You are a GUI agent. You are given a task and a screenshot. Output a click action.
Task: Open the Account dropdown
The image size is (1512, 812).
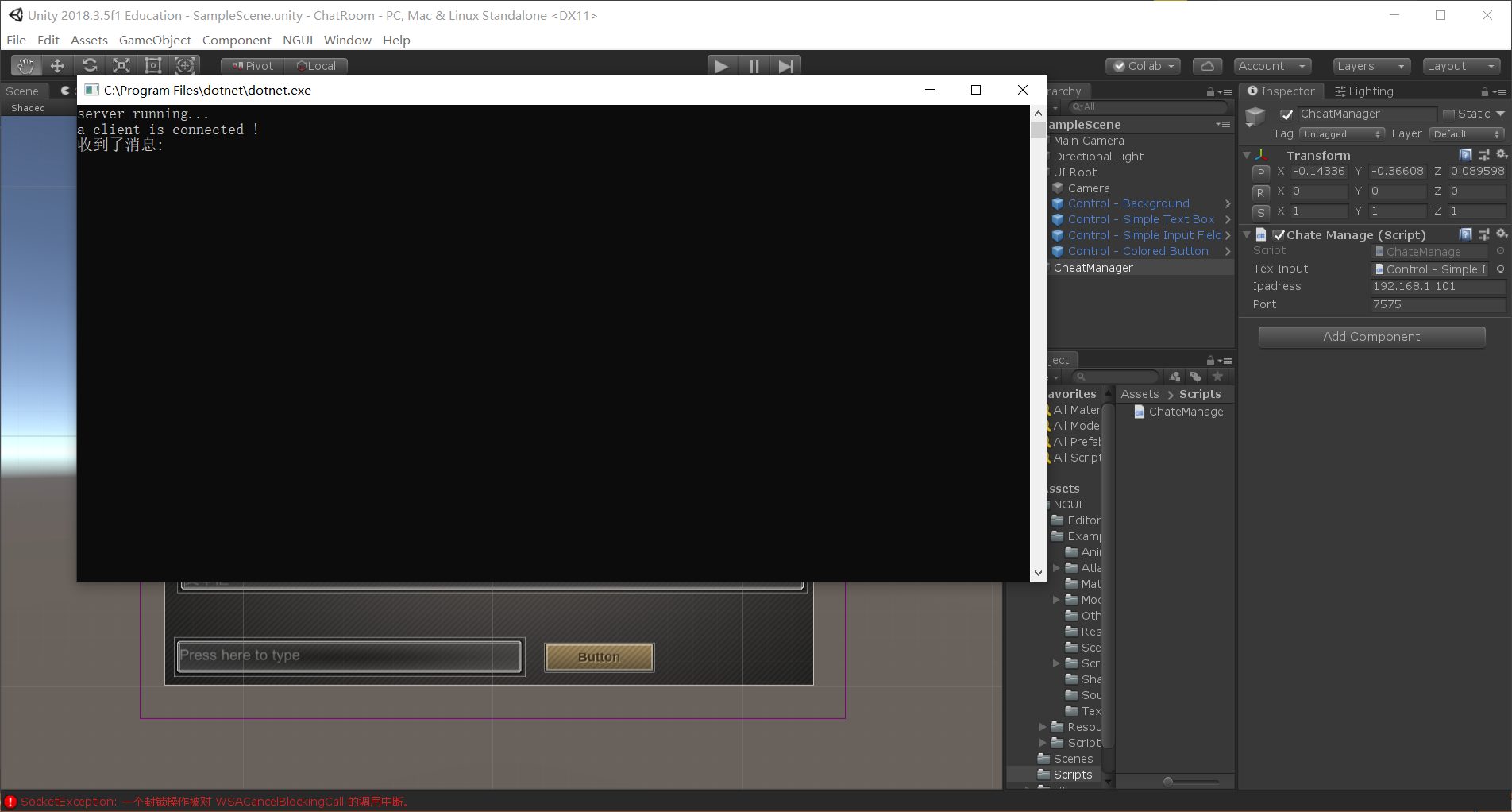(x=1272, y=66)
